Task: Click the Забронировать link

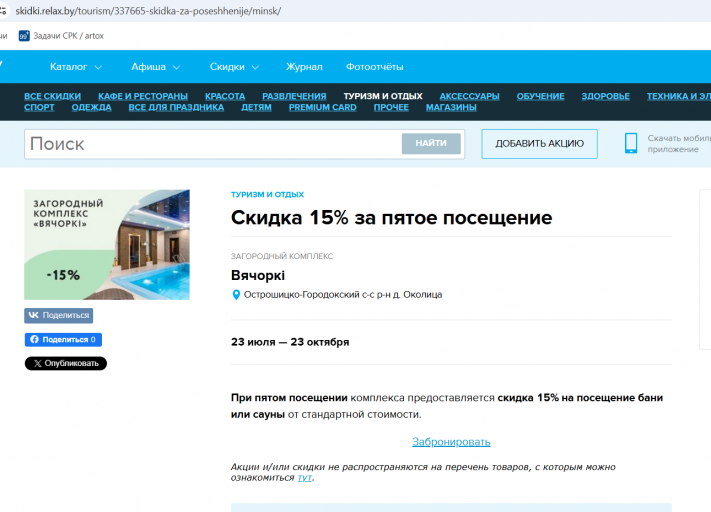Action: pos(451,442)
